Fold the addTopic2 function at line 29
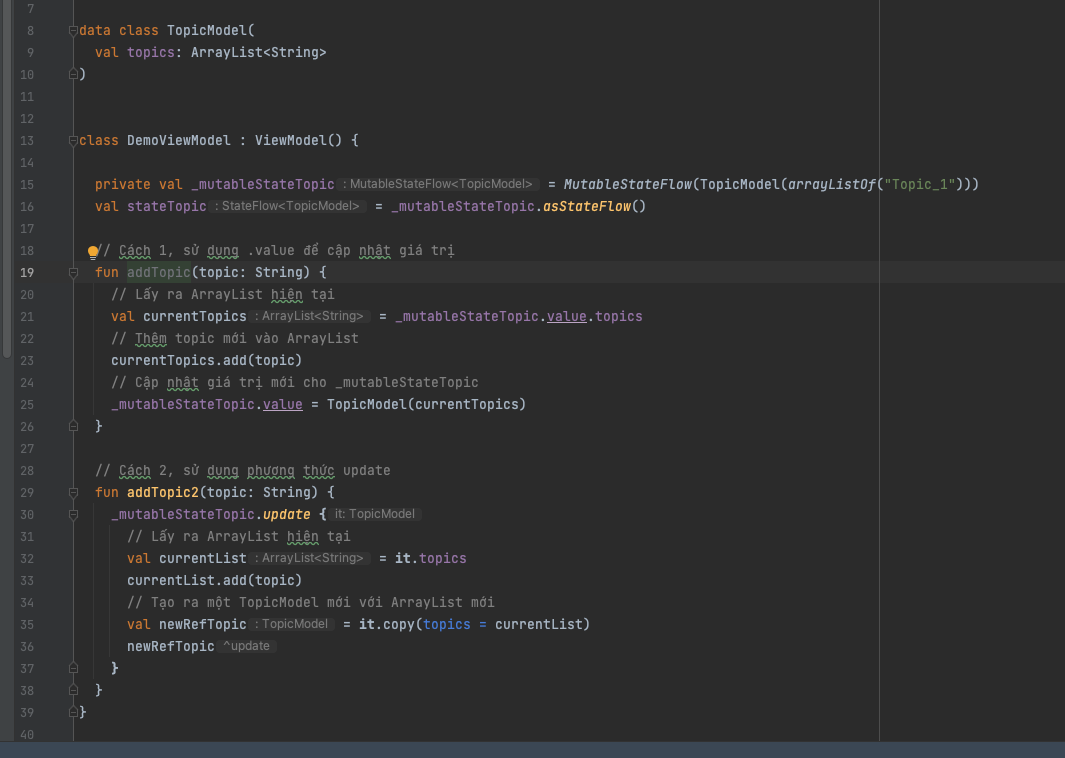This screenshot has width=1065, height=758. 73,493
